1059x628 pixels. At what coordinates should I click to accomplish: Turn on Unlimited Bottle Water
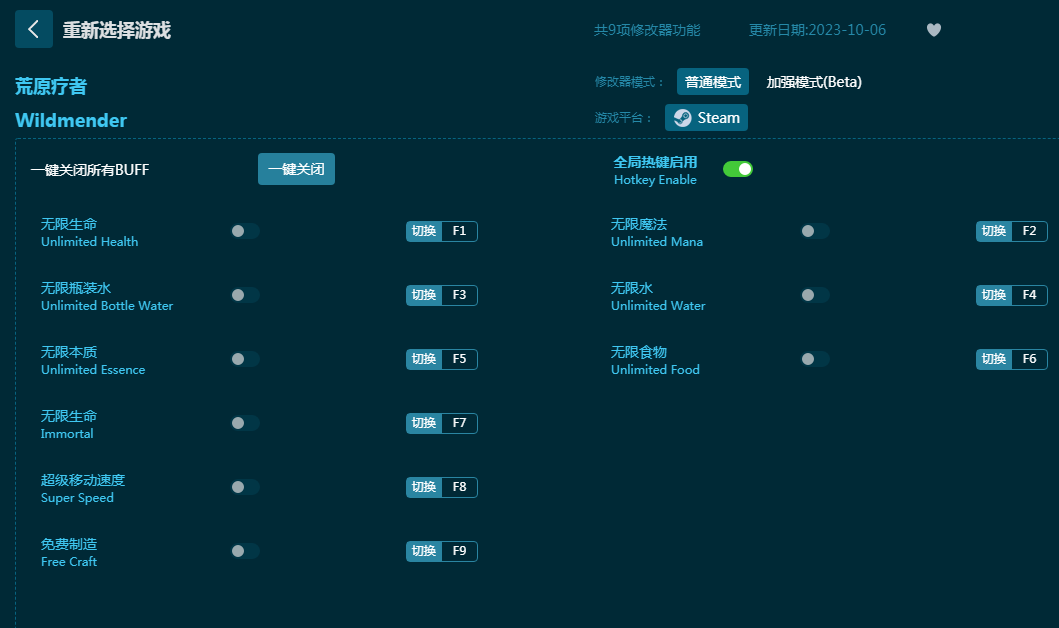coord(245,295)
